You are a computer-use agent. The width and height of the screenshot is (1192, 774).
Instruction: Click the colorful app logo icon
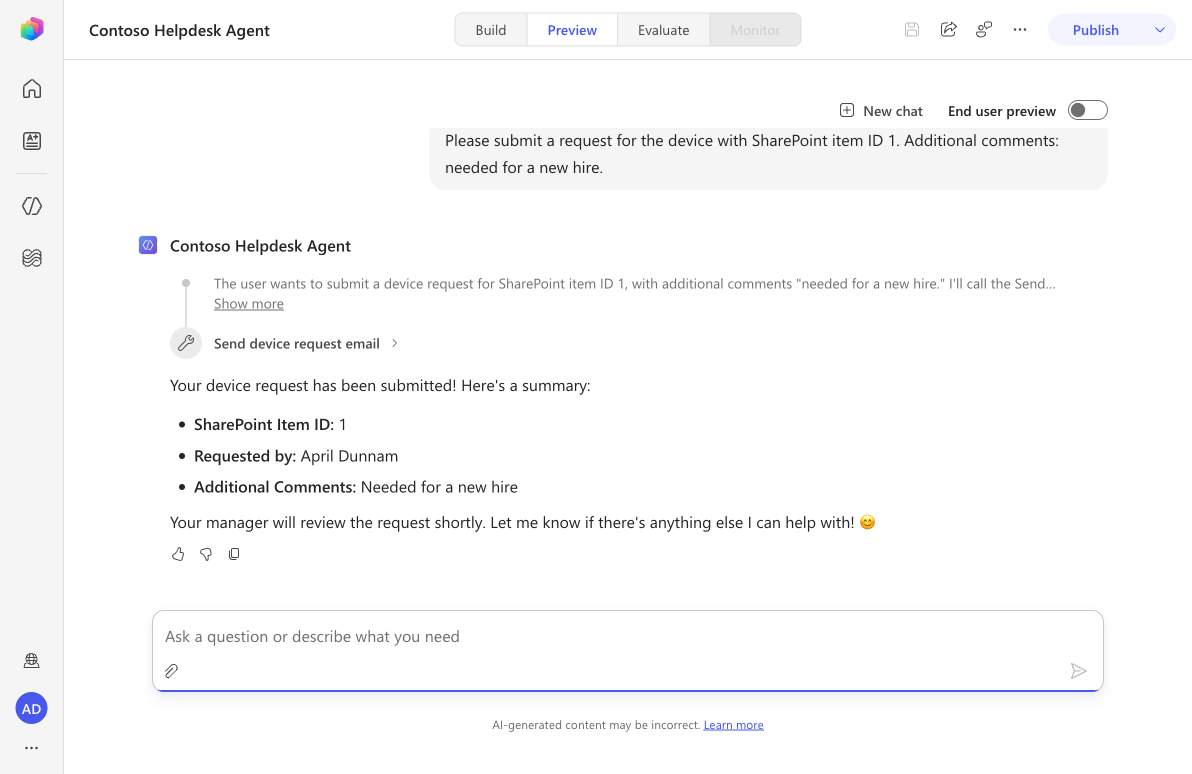point(32,29)
